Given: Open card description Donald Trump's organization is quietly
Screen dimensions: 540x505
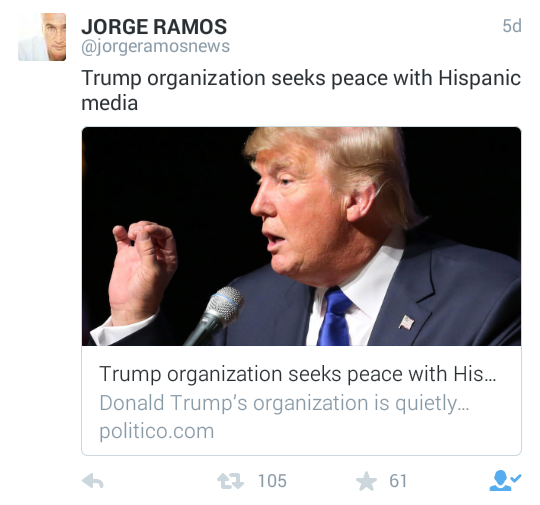Looking at the screenshot, I should click(x=284, y=403).
